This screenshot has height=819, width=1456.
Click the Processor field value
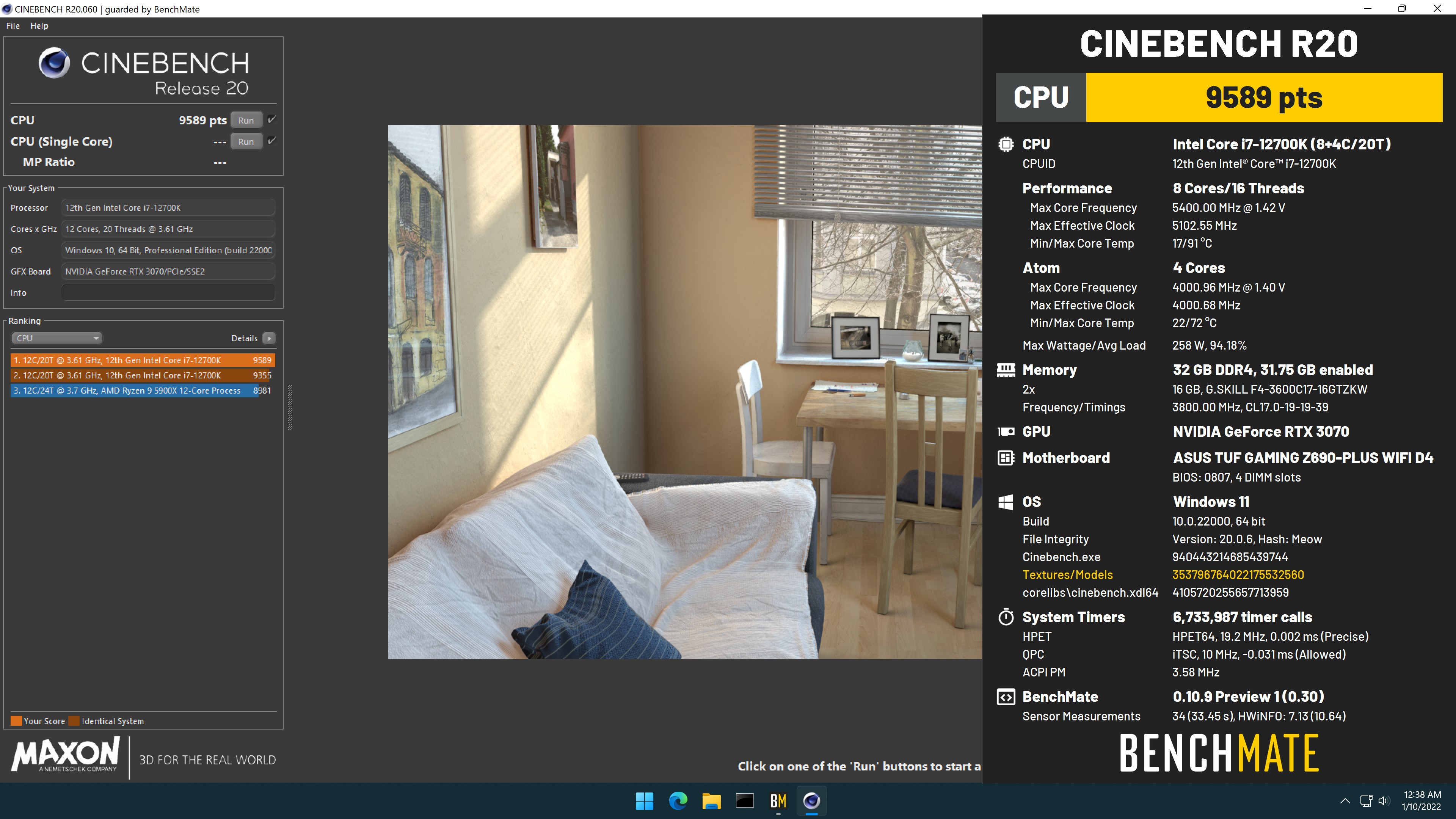168,207
